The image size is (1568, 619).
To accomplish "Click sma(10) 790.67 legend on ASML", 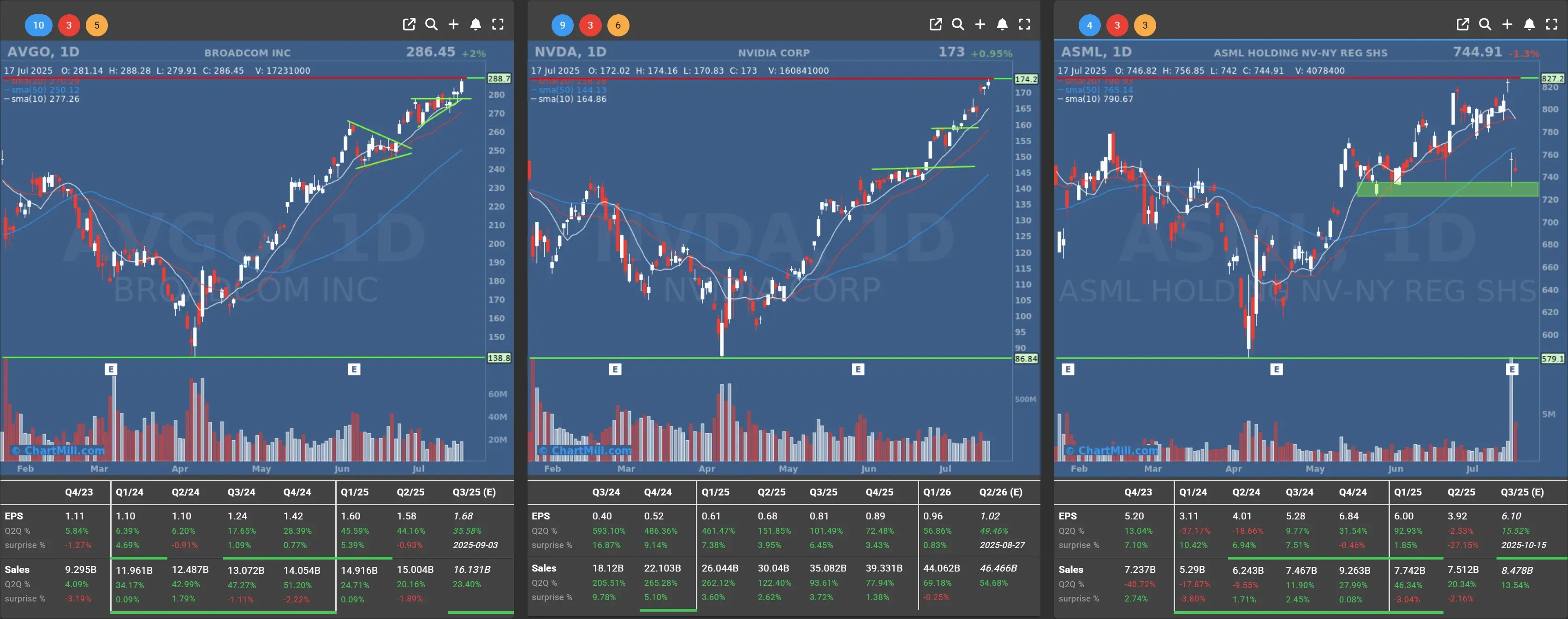I will pyautogui.click(x=1096, y=99).
